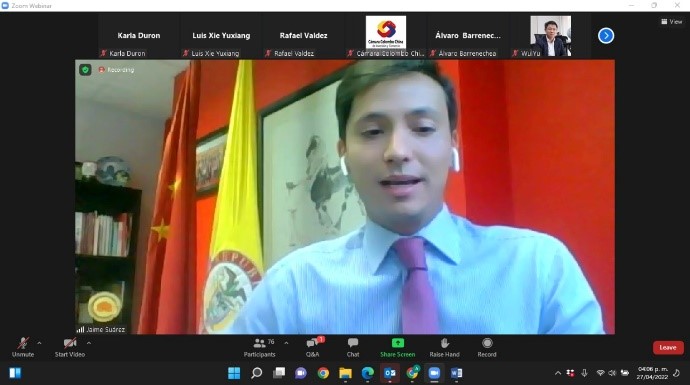Open the green encryption shield info
This screenshot has height=385, width=690.
tap(85, 70)
